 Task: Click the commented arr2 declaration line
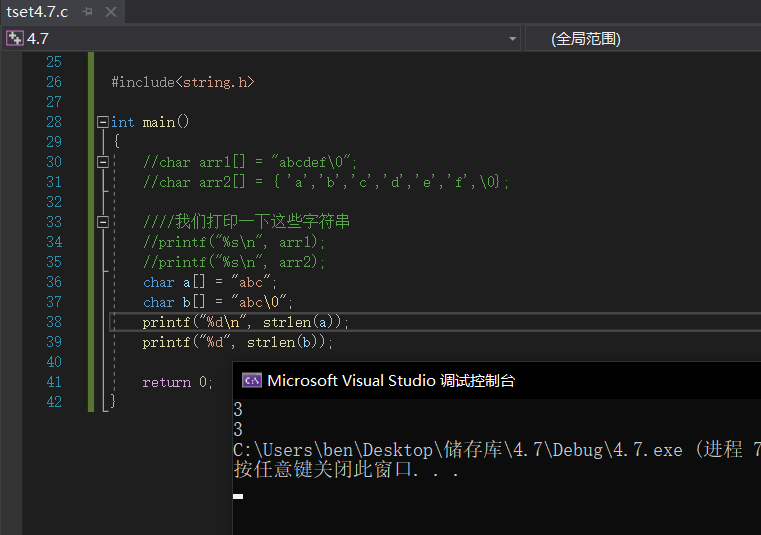point(326,182)
